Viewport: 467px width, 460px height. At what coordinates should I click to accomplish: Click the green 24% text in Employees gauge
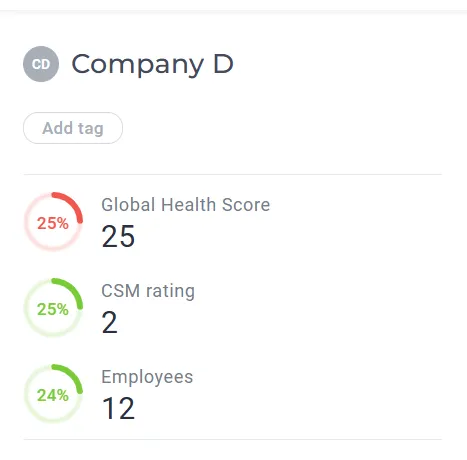(x=53, y=395)
